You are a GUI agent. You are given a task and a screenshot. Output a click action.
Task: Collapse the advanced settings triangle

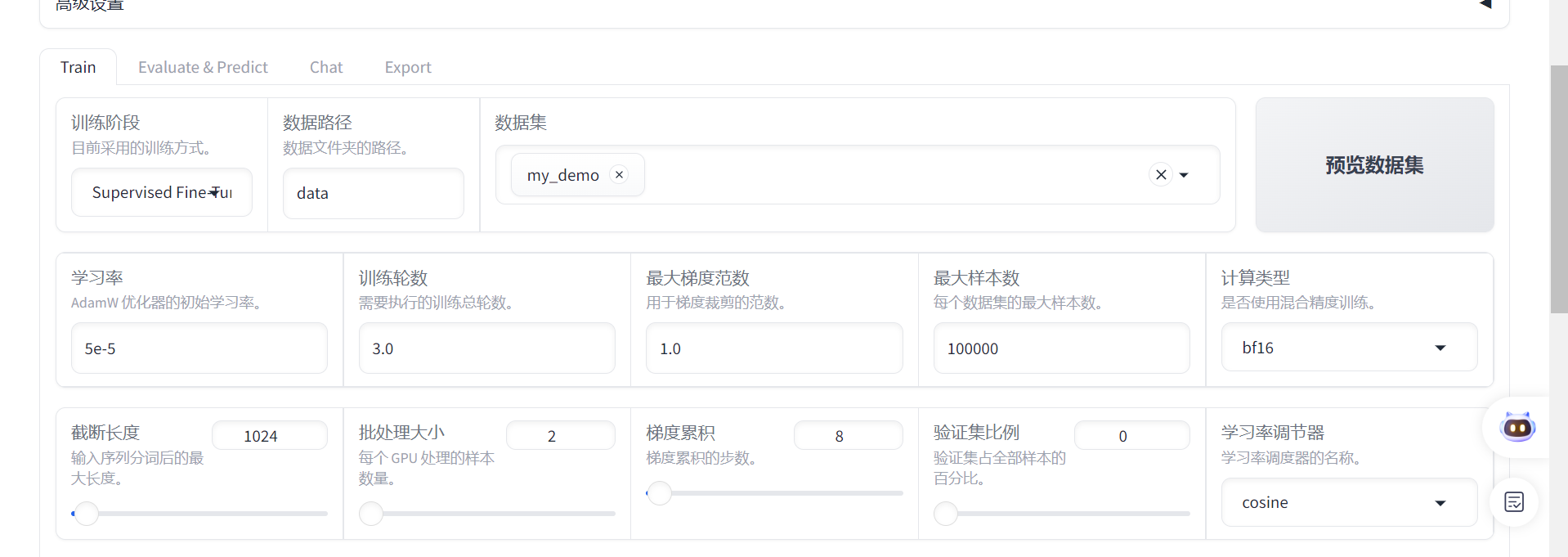(x=1485, y=5)
